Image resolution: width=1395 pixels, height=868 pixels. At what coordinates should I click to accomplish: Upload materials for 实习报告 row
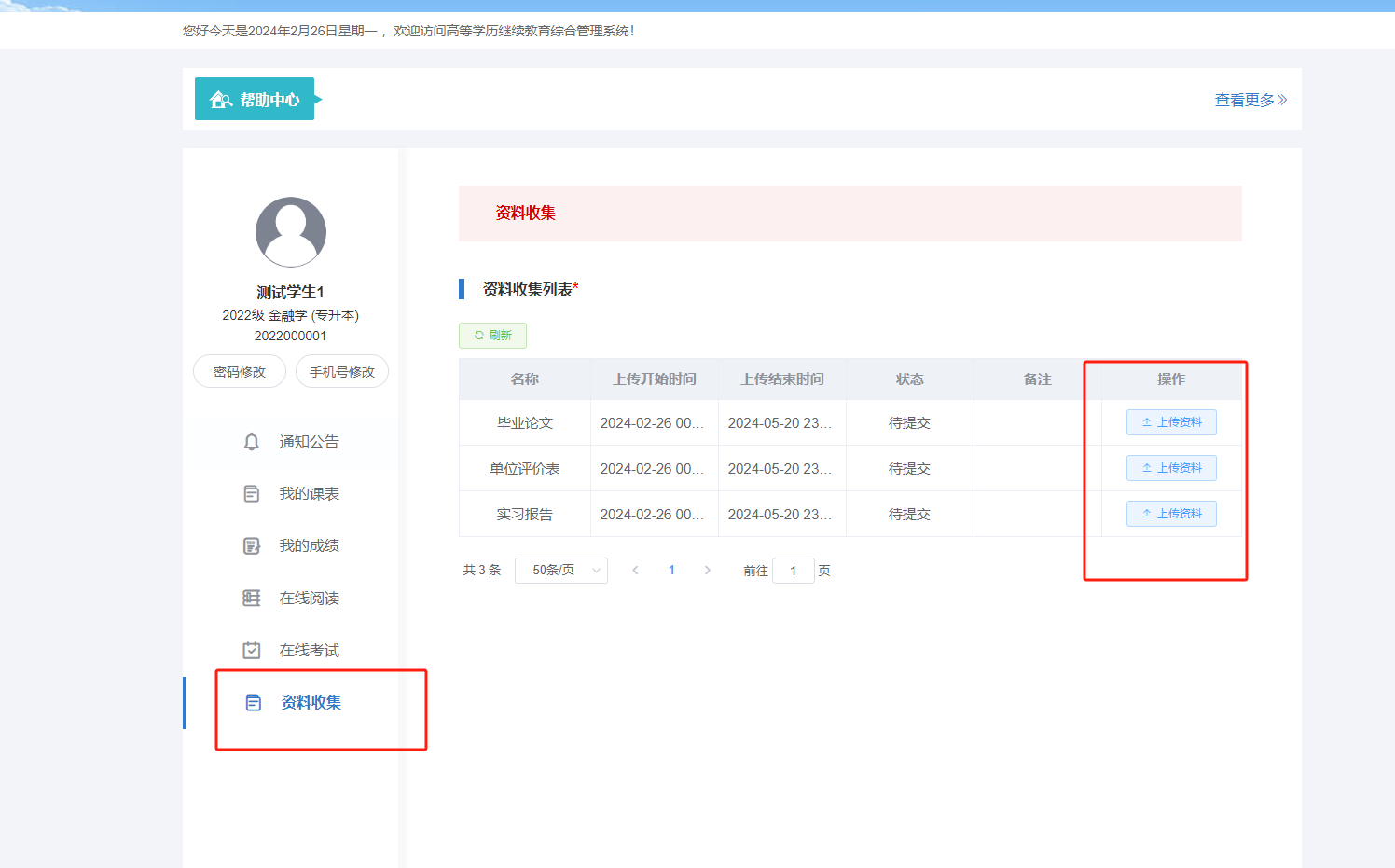point(1171,514)
